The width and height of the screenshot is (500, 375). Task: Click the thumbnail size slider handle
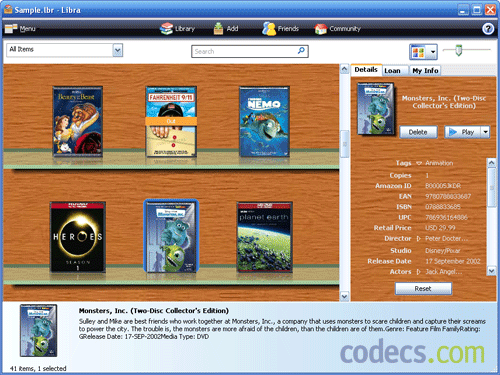point(459,50)
